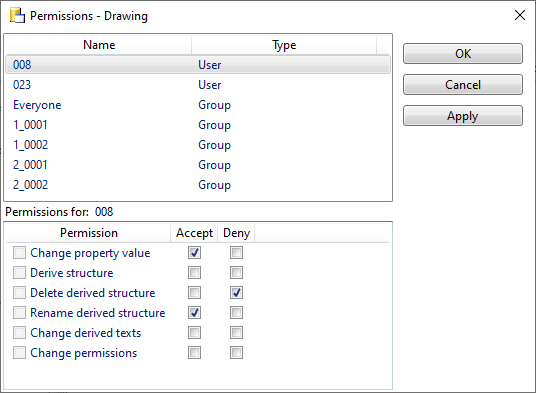Uncheck Accept for Rename derived structure
This screenshot has height=393, width=536.
point(194,313)
